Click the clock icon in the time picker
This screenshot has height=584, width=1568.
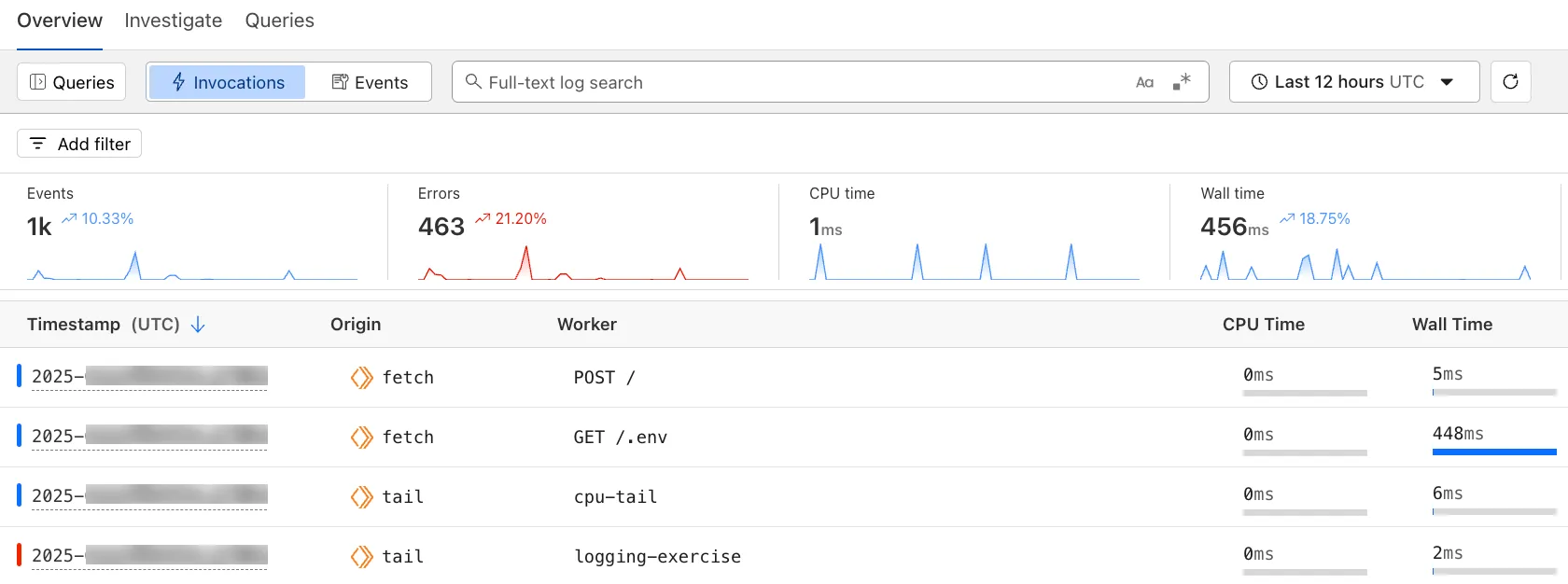coord(1259,82)
